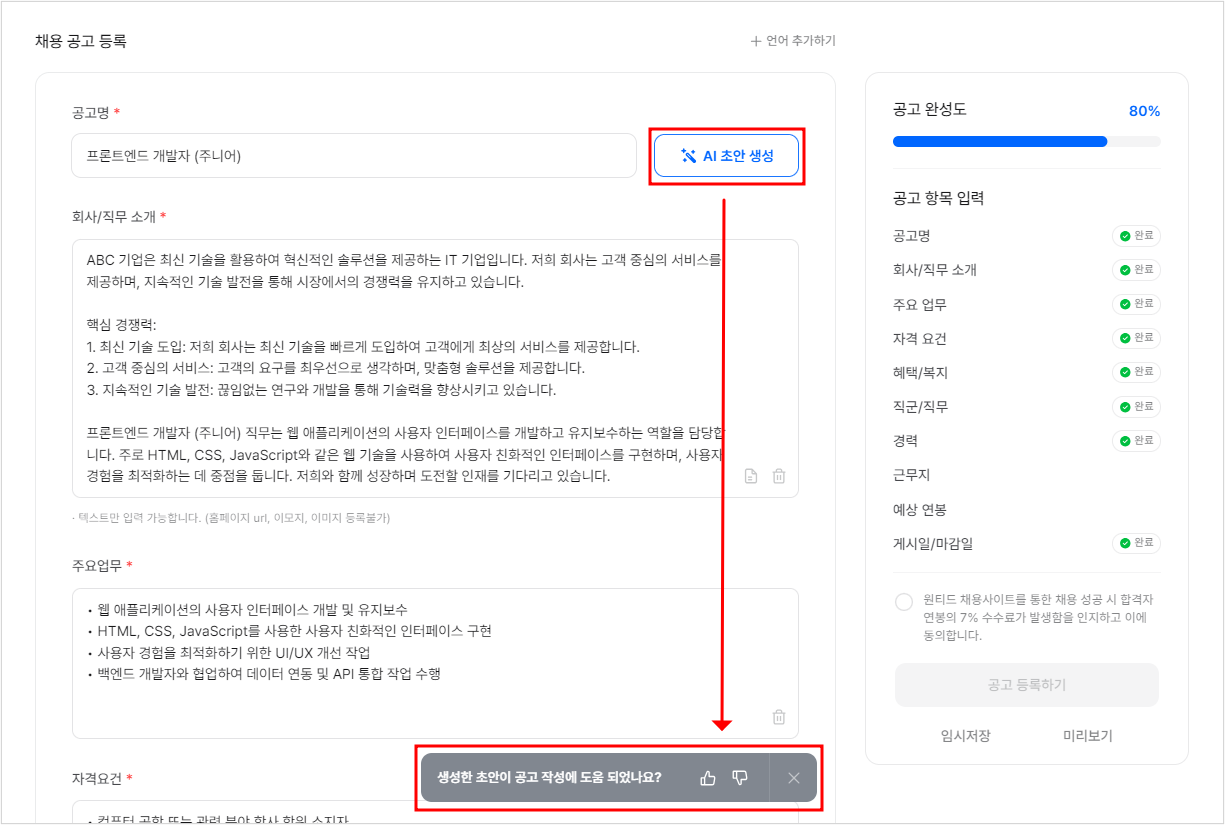The image size is (1225, 825).
Task: Click the 완료 badge next to 게시일/마감일
Action: coord(1136,543)
